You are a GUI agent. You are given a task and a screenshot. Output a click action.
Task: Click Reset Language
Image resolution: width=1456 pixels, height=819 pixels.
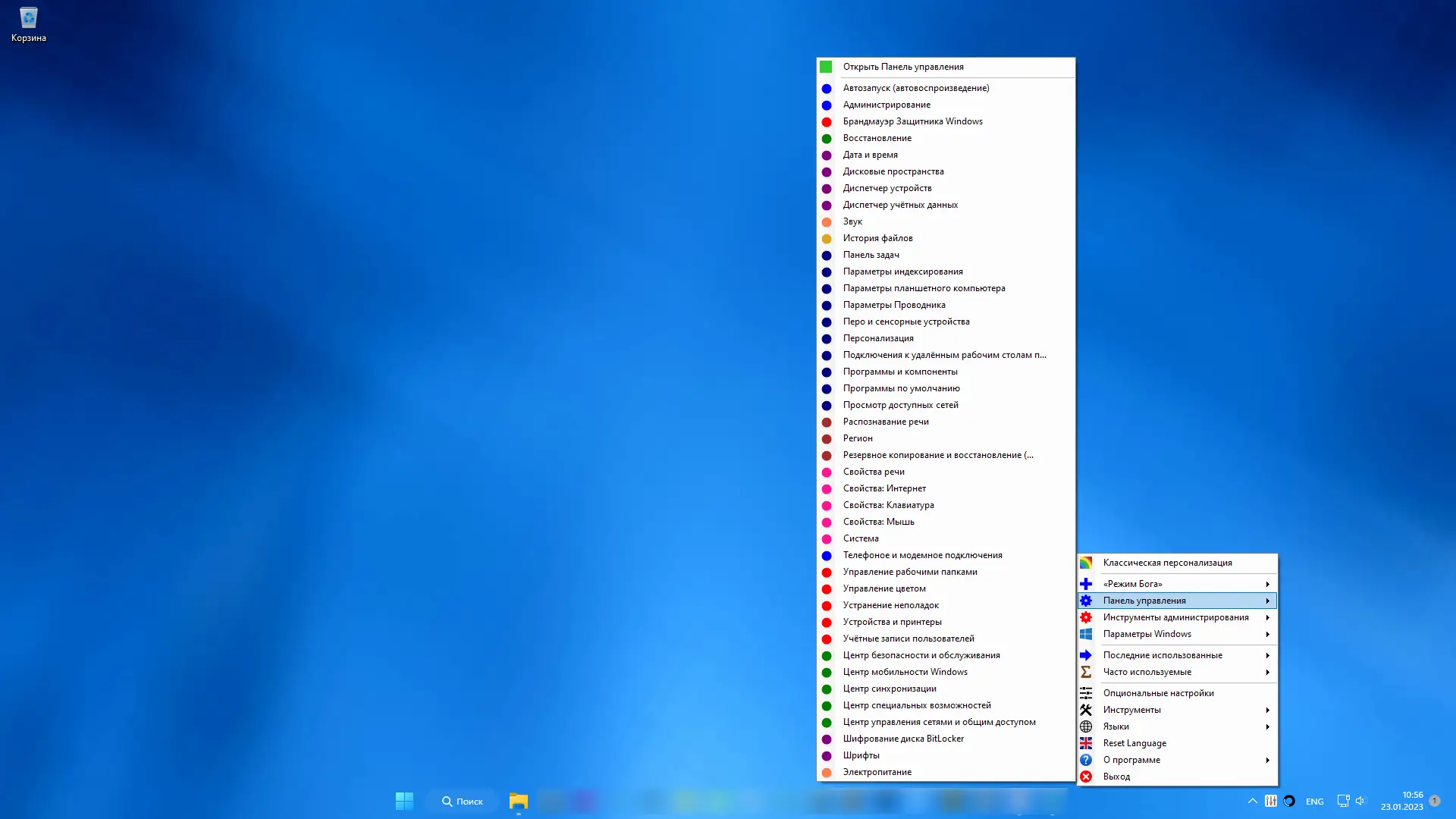(x=1134, y=743)
